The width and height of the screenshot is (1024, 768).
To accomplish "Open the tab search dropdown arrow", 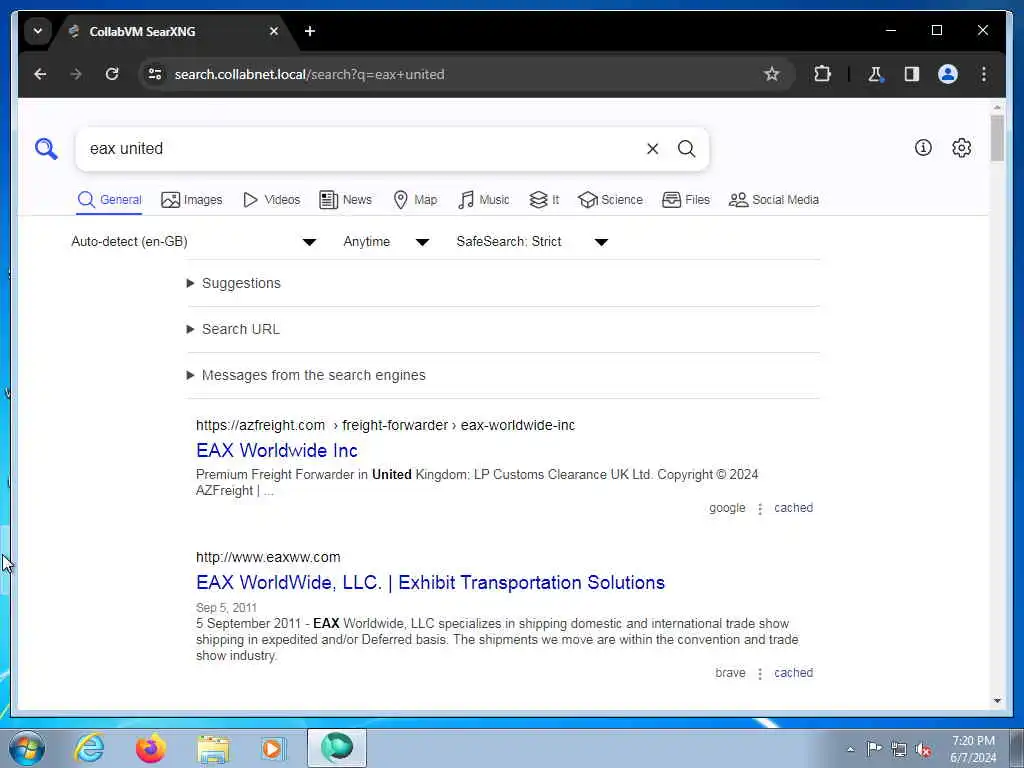I will click(38, 31).
